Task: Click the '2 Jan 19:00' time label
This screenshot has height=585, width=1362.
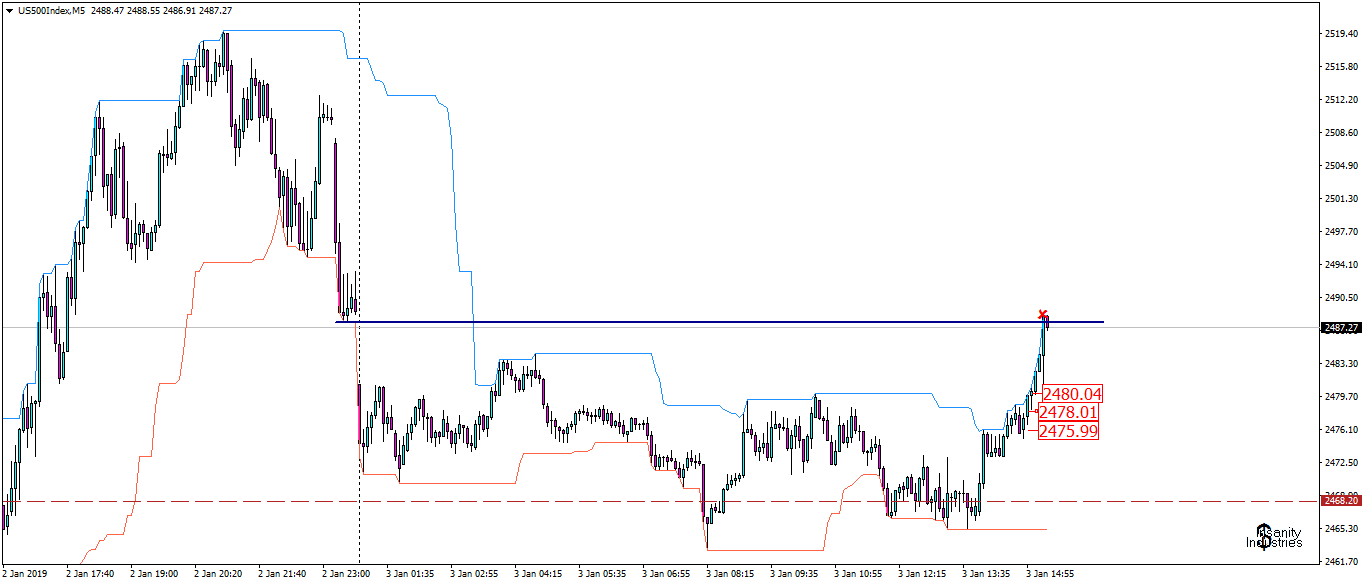Action: [x=154, y=574]
